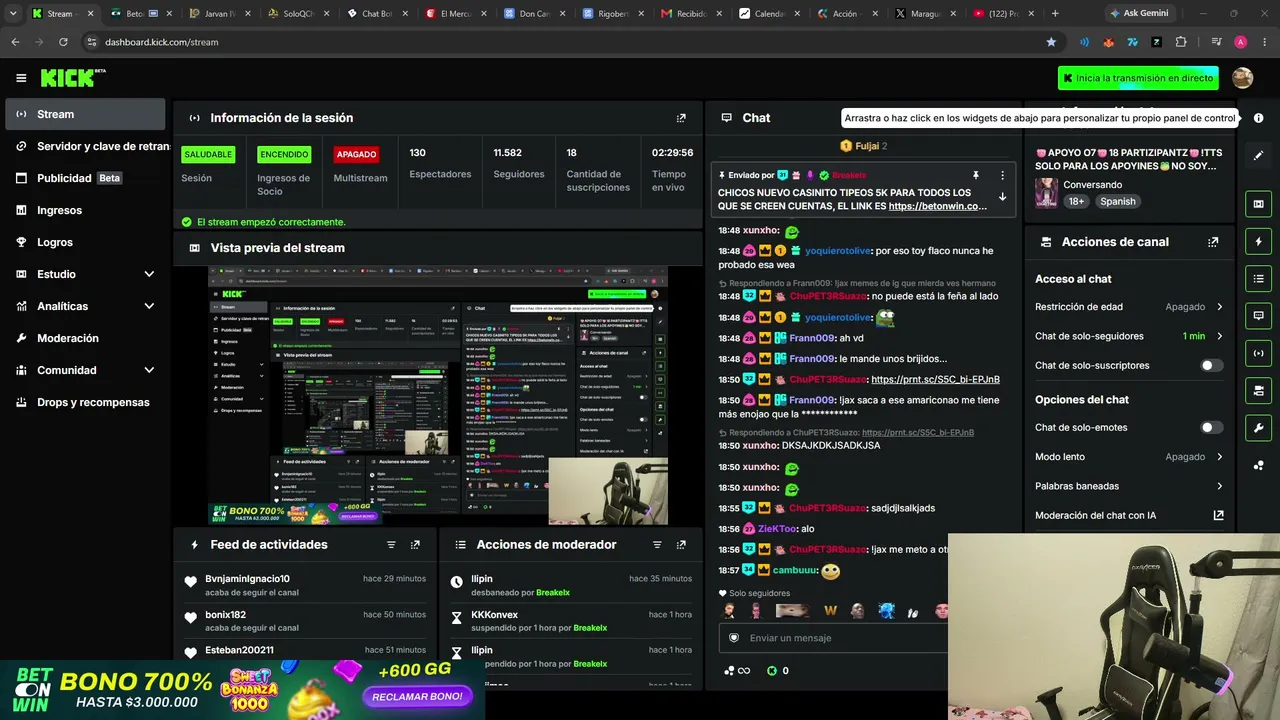This screenshot has height=720, width=1280.
Task: Toggle Chat de solo-emotes switch
Action: [1211, 428]
